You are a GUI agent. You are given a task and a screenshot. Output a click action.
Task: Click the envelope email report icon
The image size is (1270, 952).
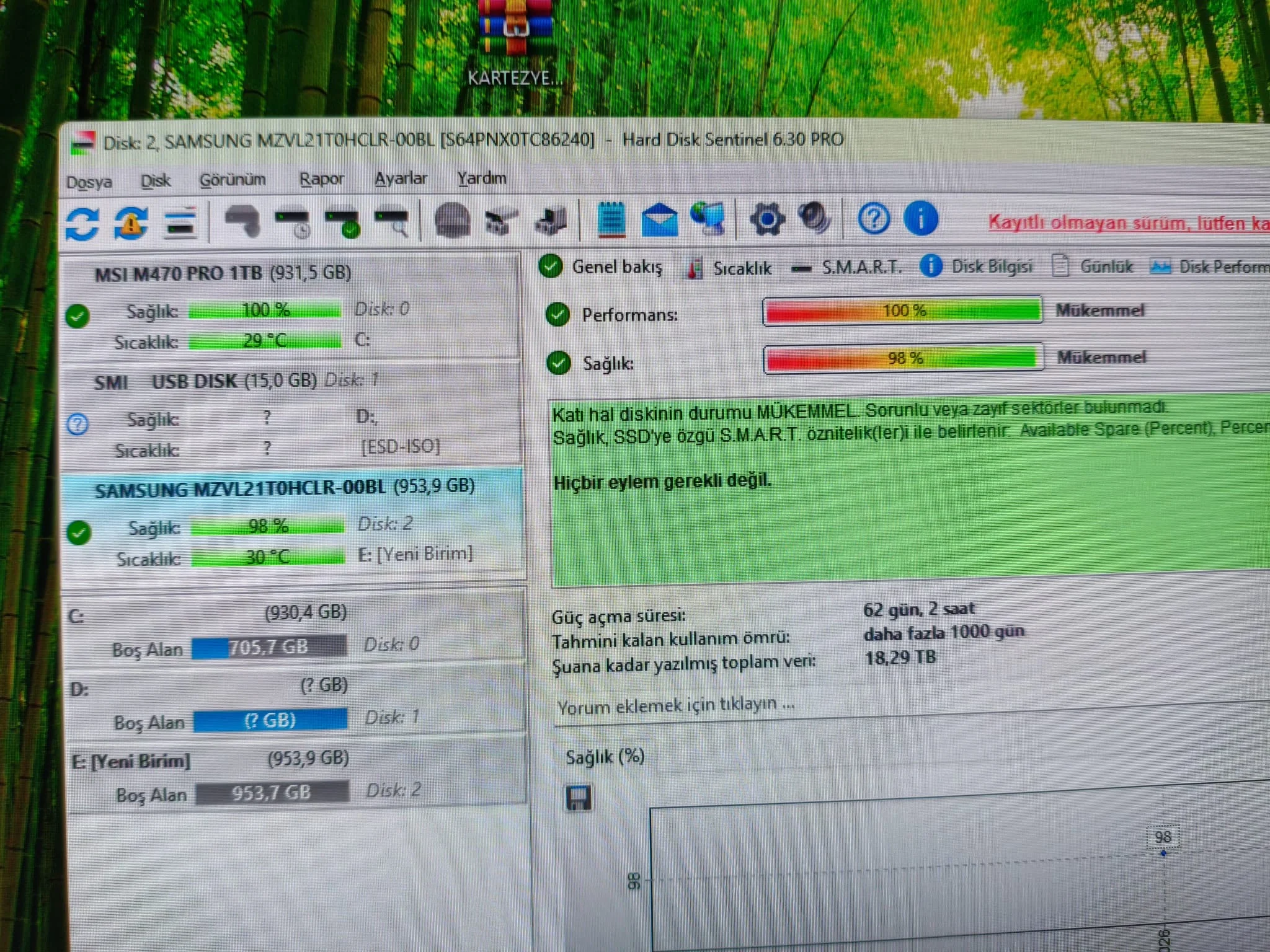tap(659, 219)
